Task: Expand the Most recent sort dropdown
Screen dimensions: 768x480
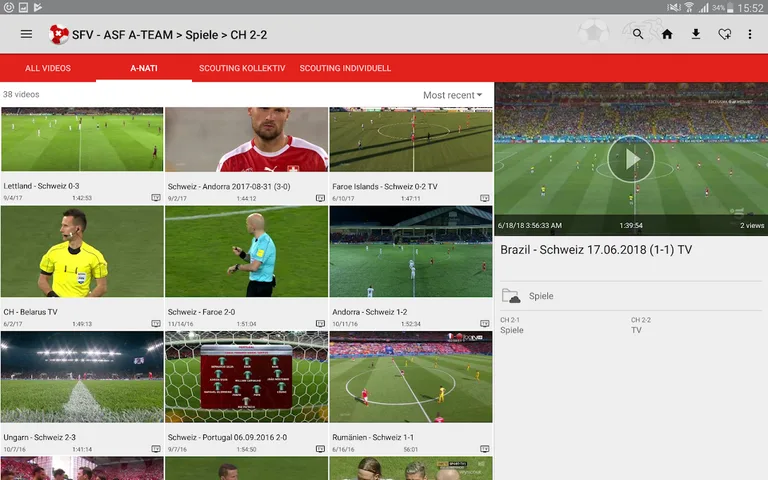Action: [x=452, y=95]
